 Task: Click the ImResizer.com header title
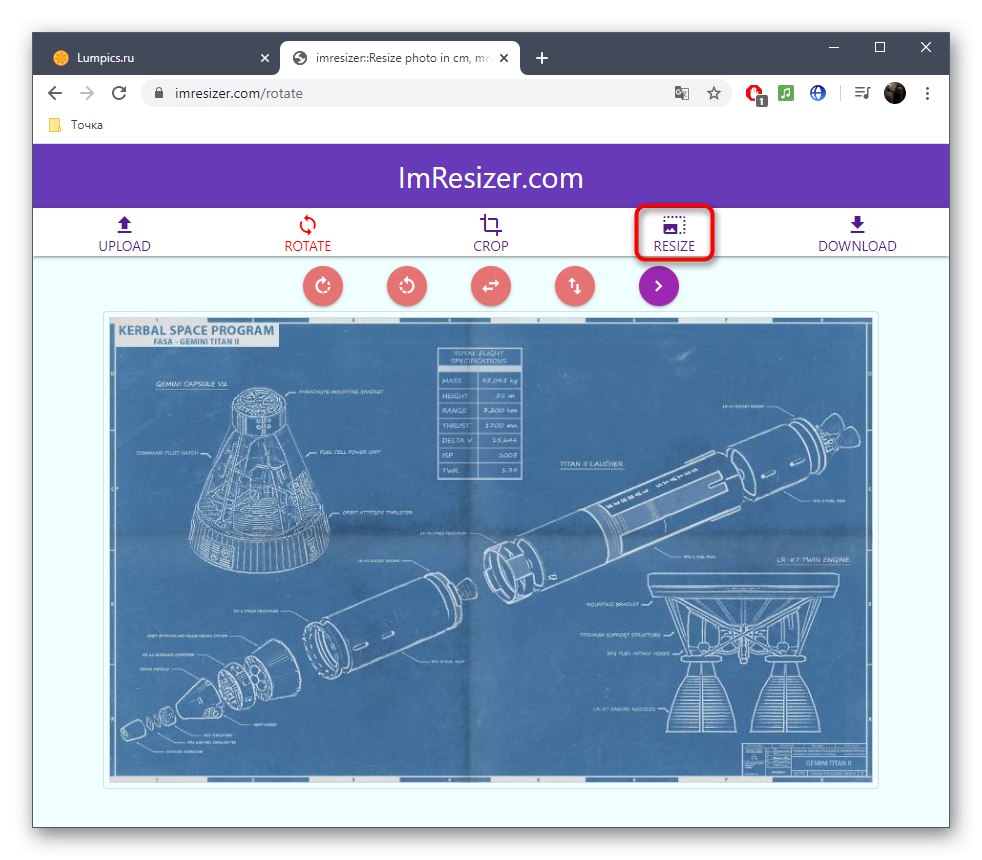[490, 178]
